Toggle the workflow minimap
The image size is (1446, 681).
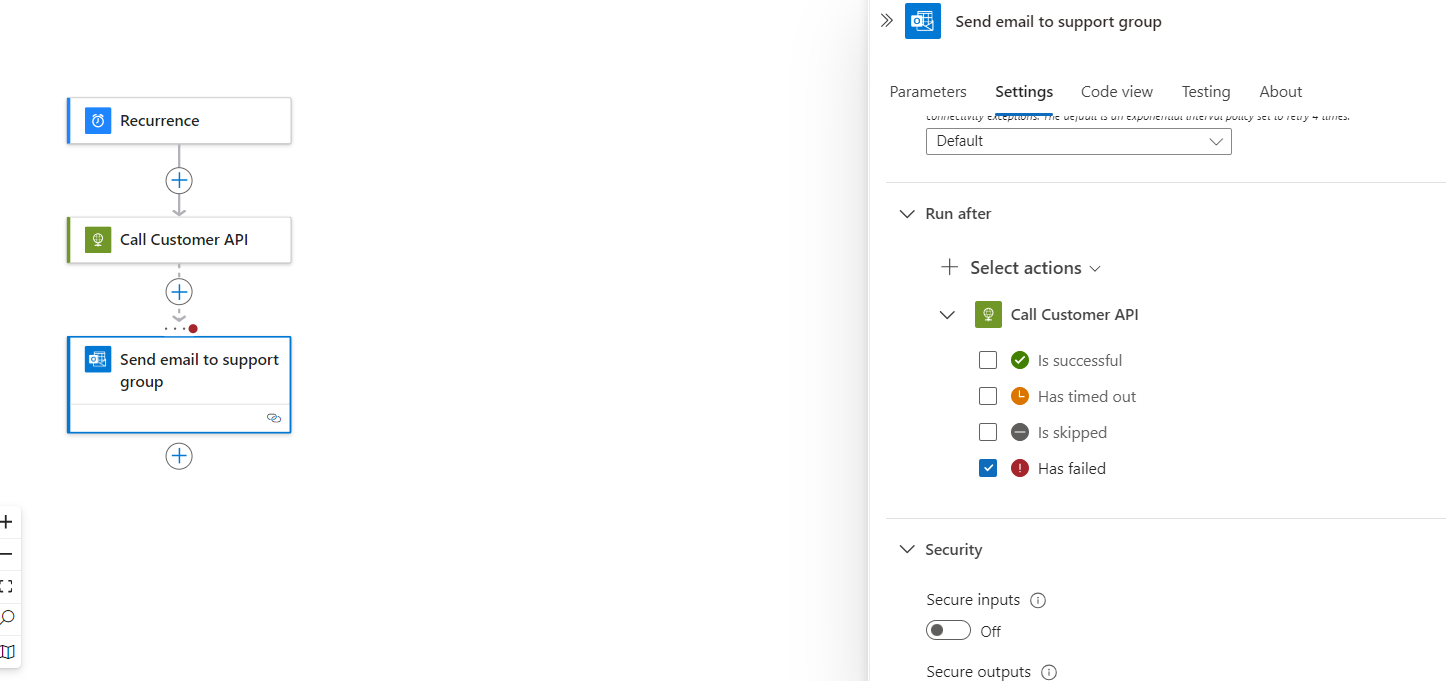pyautogui.click(x=7, y=651)
